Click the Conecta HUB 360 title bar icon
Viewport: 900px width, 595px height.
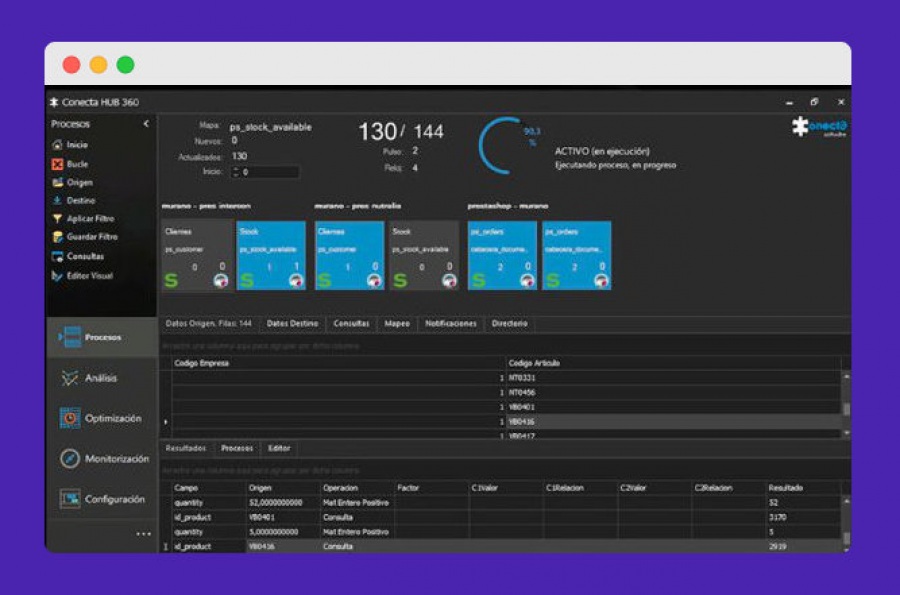pyautogui.click(x=54, y=102)
